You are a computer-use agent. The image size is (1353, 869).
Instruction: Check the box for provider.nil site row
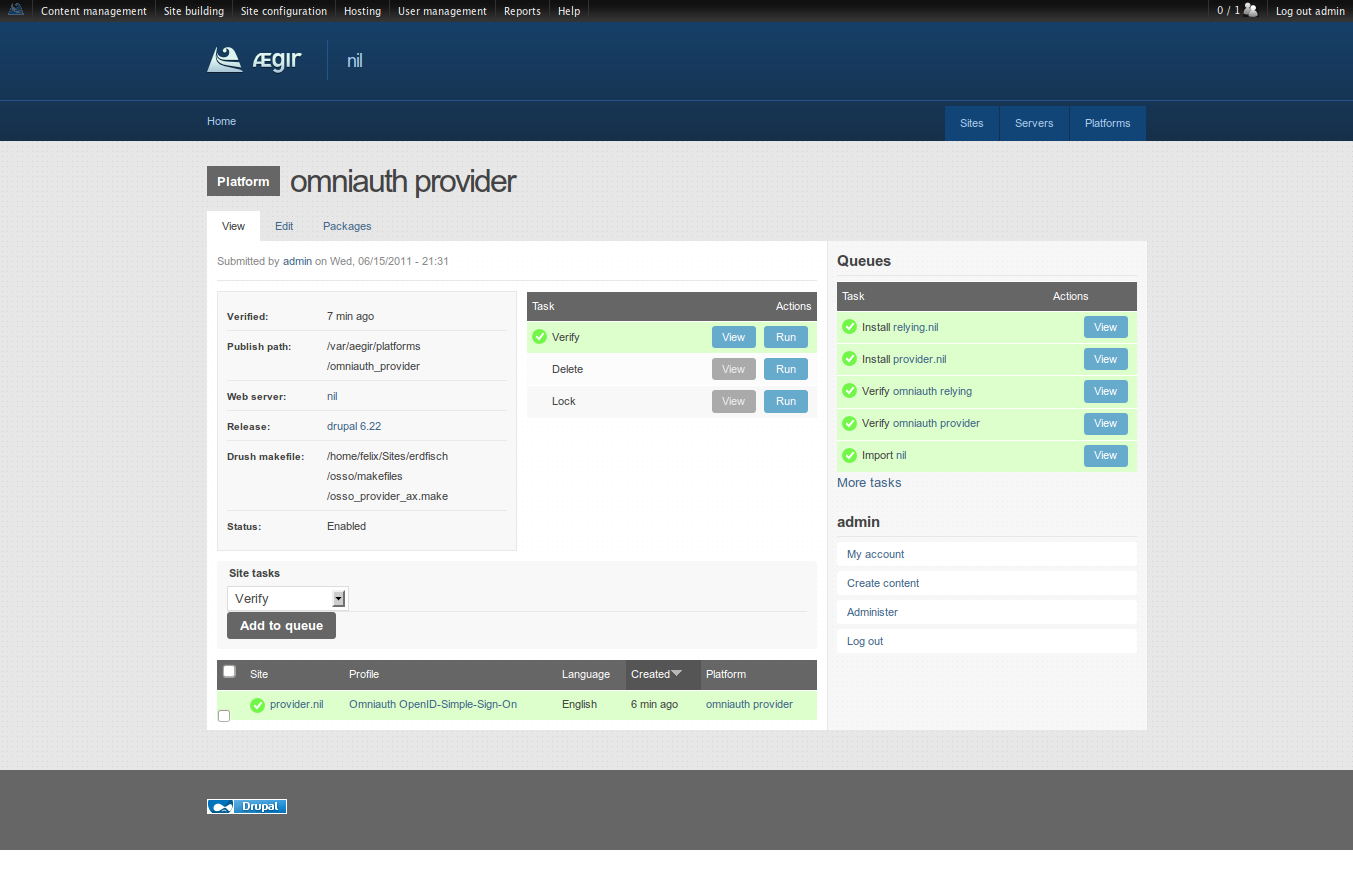tap(224, 715)
